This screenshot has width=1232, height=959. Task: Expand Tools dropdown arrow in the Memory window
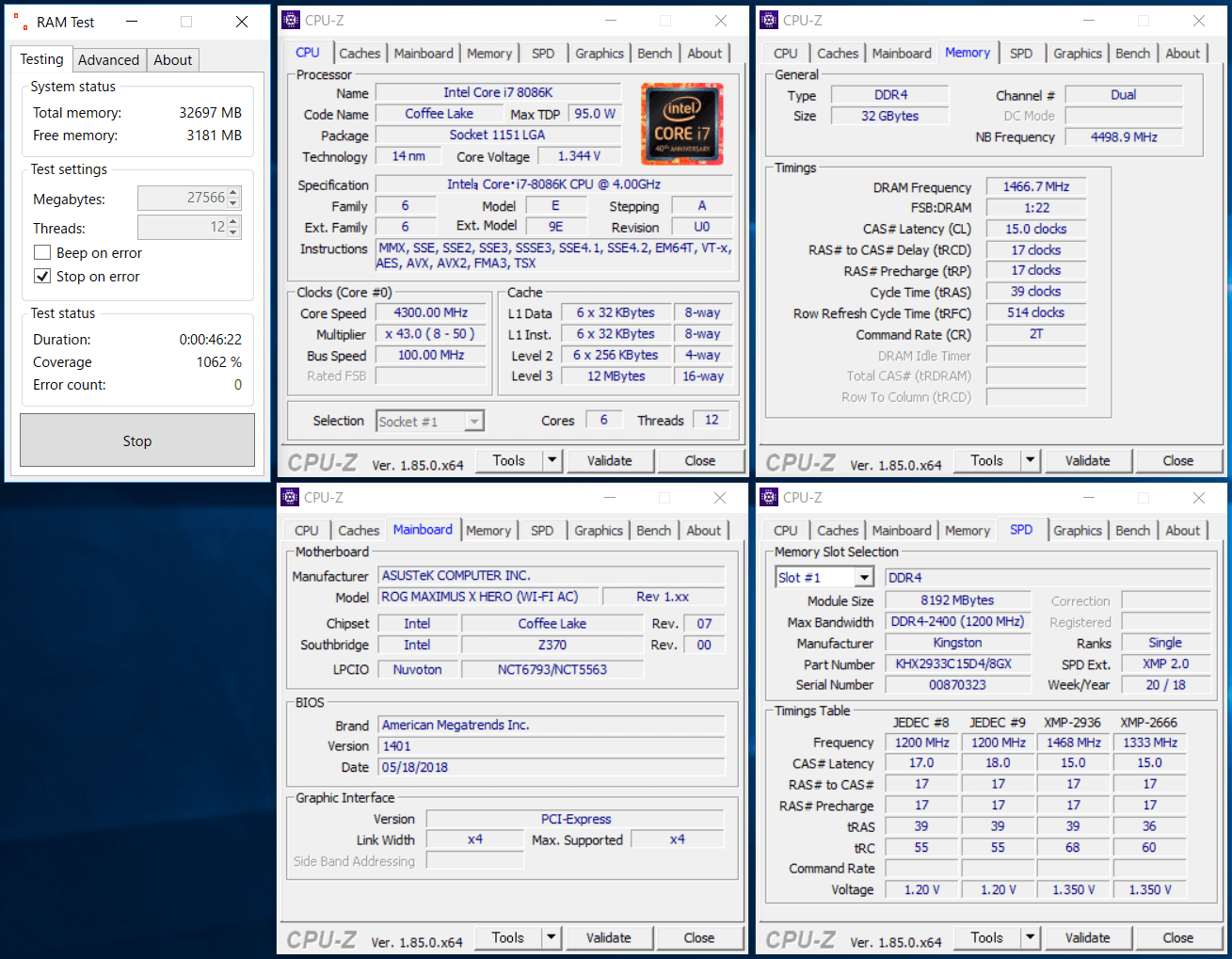pos(1031,460)
